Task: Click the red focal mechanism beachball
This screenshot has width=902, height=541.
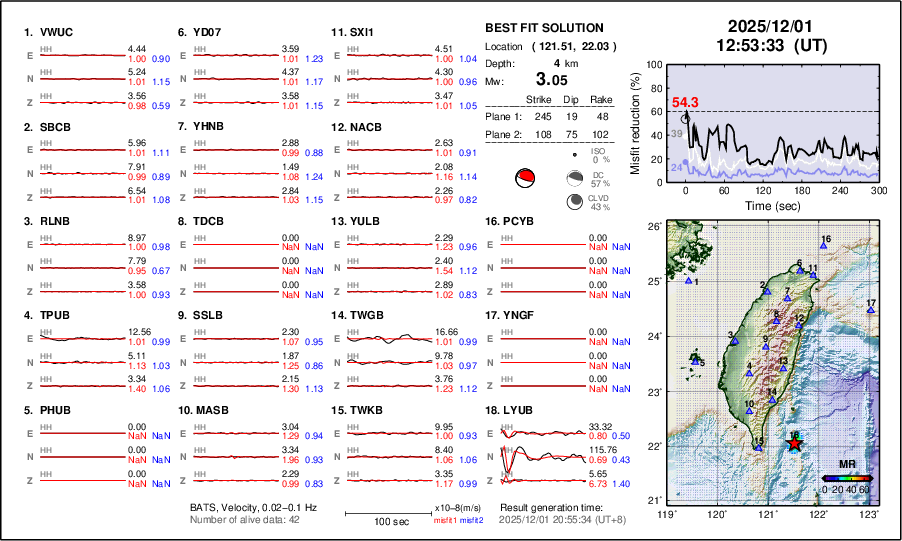Action: (x=523, y=180)
